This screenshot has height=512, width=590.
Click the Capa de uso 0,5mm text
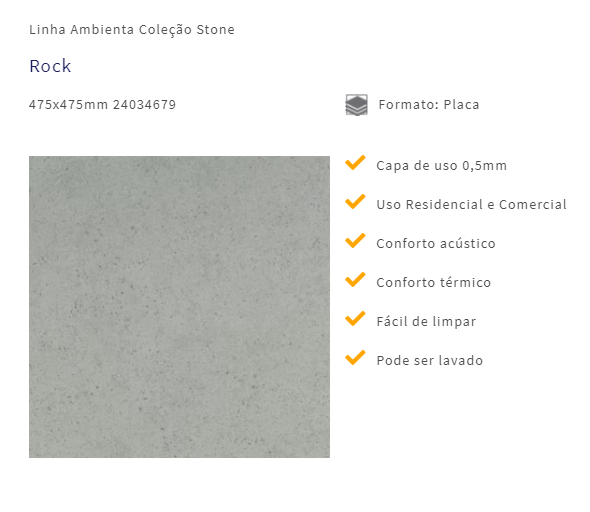441,166
